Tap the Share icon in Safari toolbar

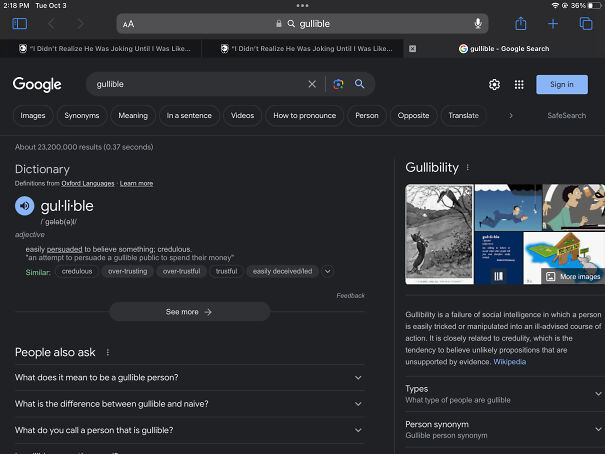click(x=520, y=23)
